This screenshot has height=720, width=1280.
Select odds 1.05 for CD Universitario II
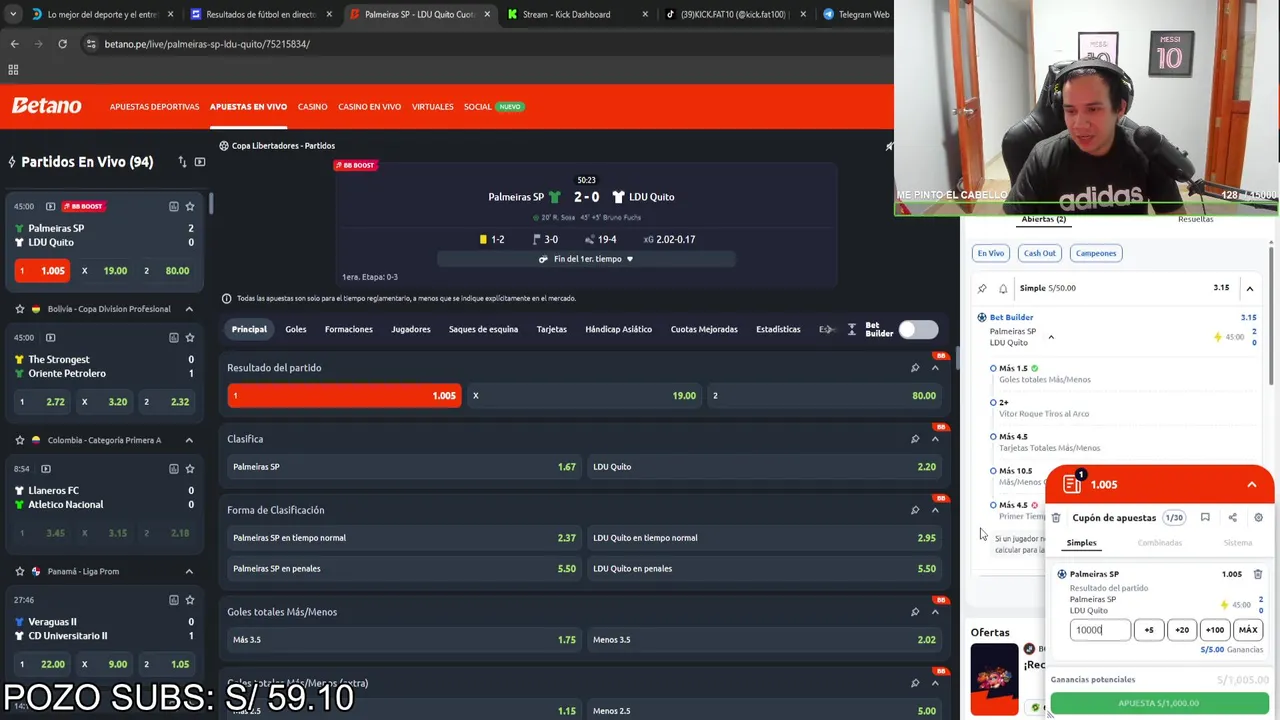coord(166,664)
